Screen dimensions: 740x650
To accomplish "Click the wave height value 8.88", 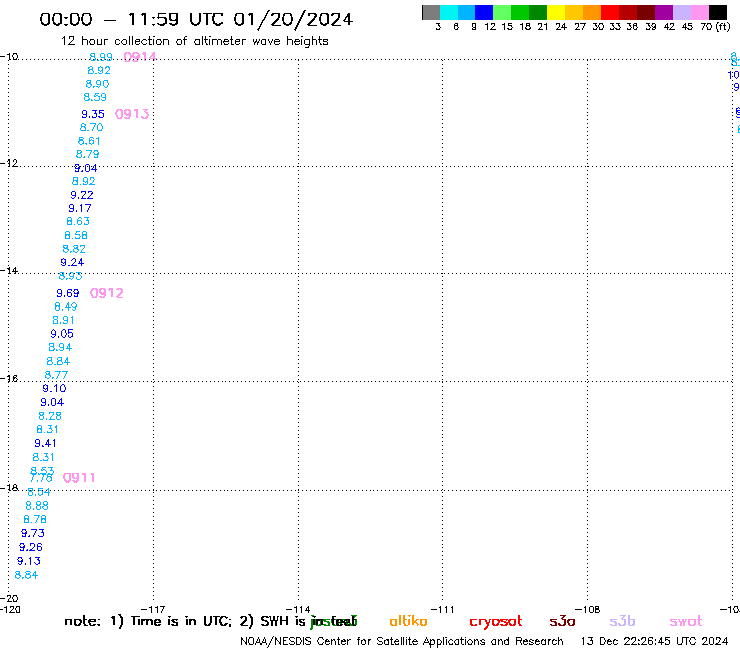I will (x=37, y=506).
